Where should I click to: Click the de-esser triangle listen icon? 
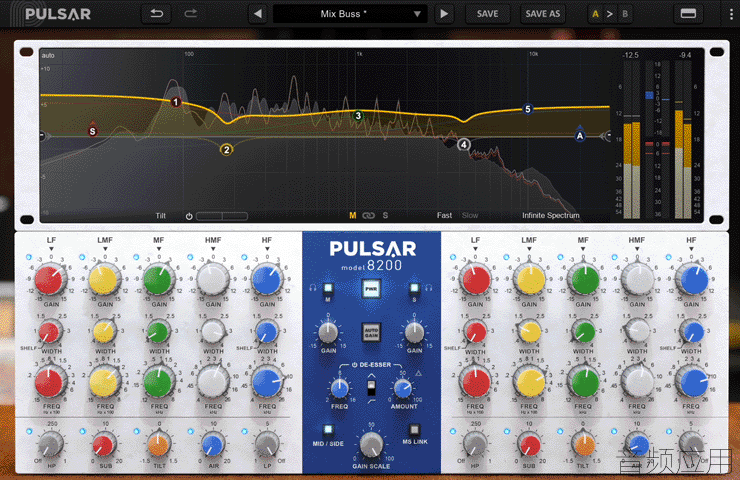pos(418,373)
